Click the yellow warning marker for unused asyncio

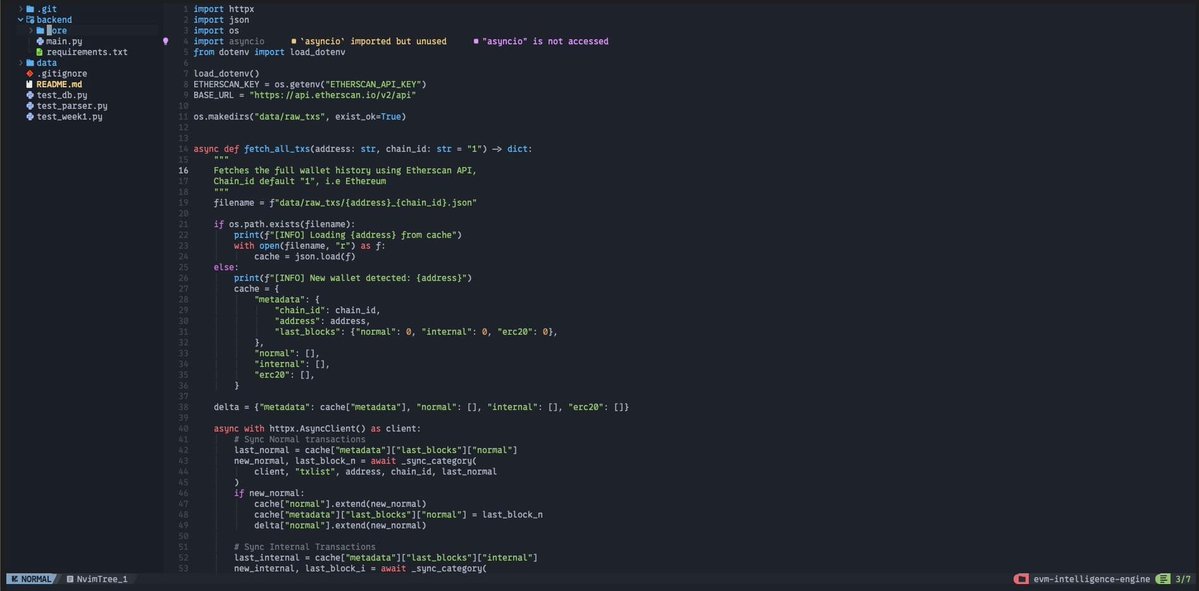coord(294,41)
